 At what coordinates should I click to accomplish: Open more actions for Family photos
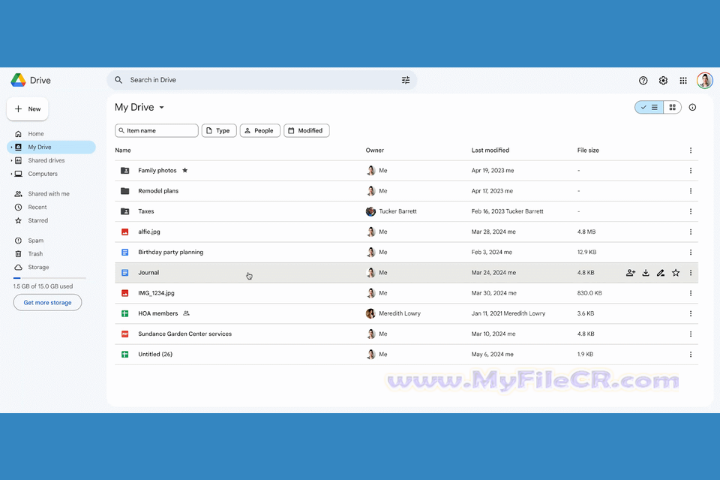(691, 170)
